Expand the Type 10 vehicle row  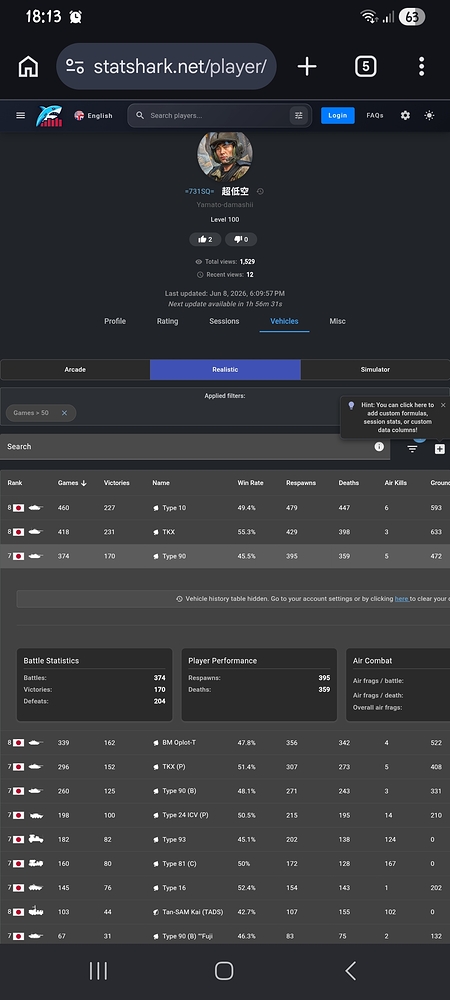[225, 508]
